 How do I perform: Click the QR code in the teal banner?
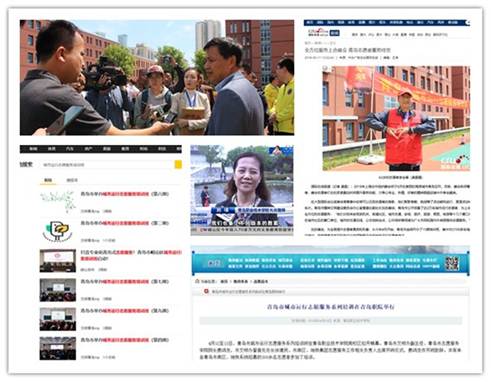point(452,263)
